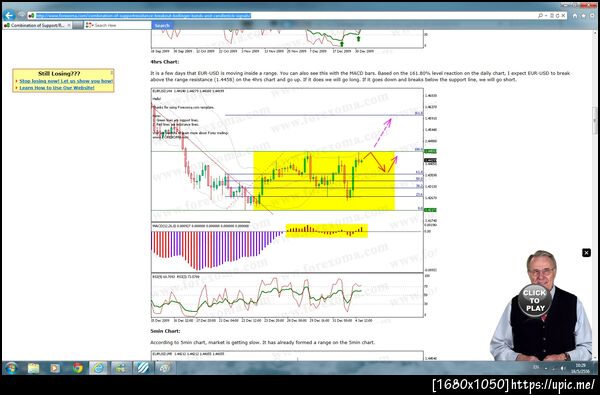Image resolution: width=600 pixels, height=395 pixels.
Task: Click the compatibility view icon in address bar
Action: (x=552, y=16)
